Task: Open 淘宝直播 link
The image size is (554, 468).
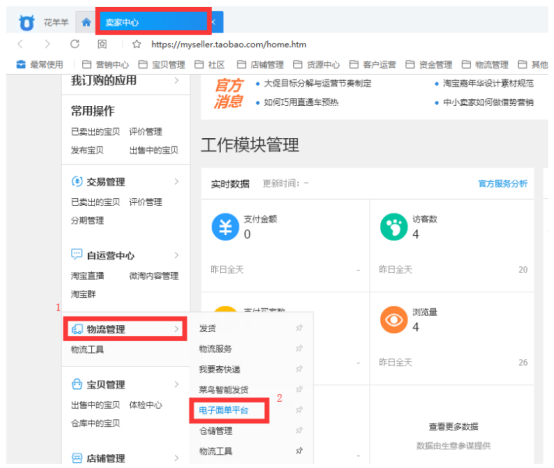Action: point(87,276)
